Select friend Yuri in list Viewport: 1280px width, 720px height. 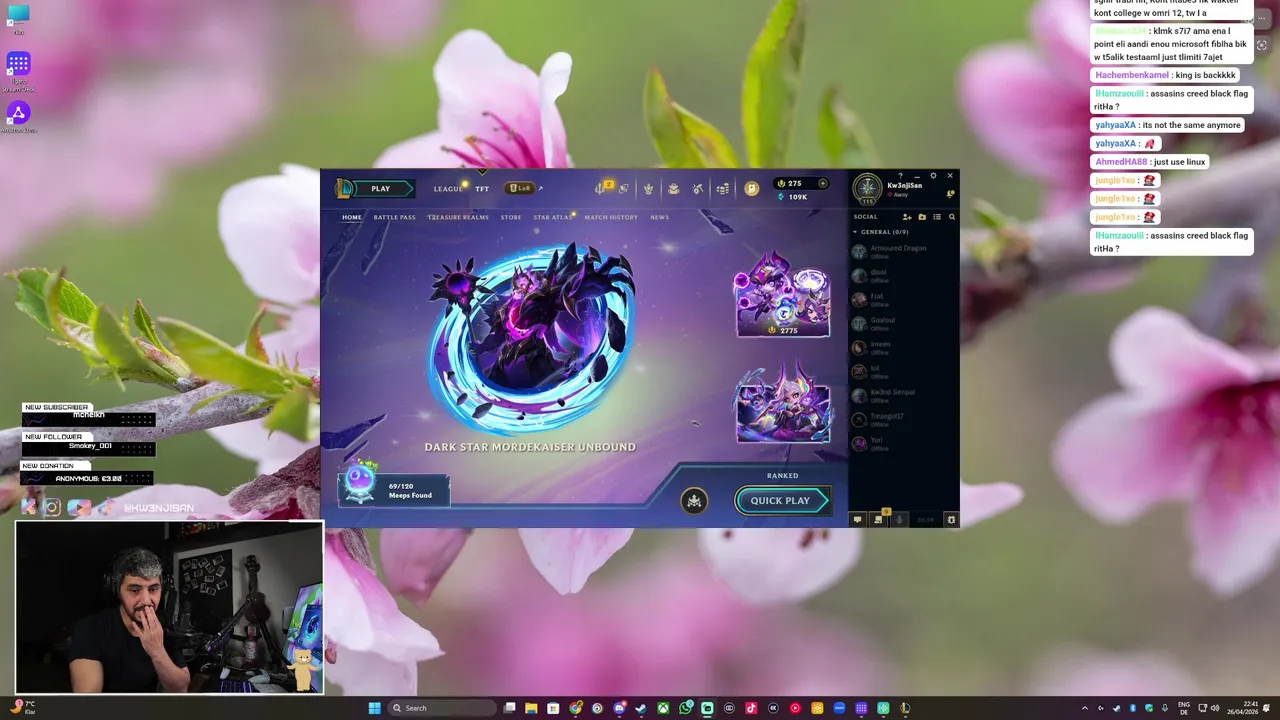pyautogui.click(x=903, y=443)
